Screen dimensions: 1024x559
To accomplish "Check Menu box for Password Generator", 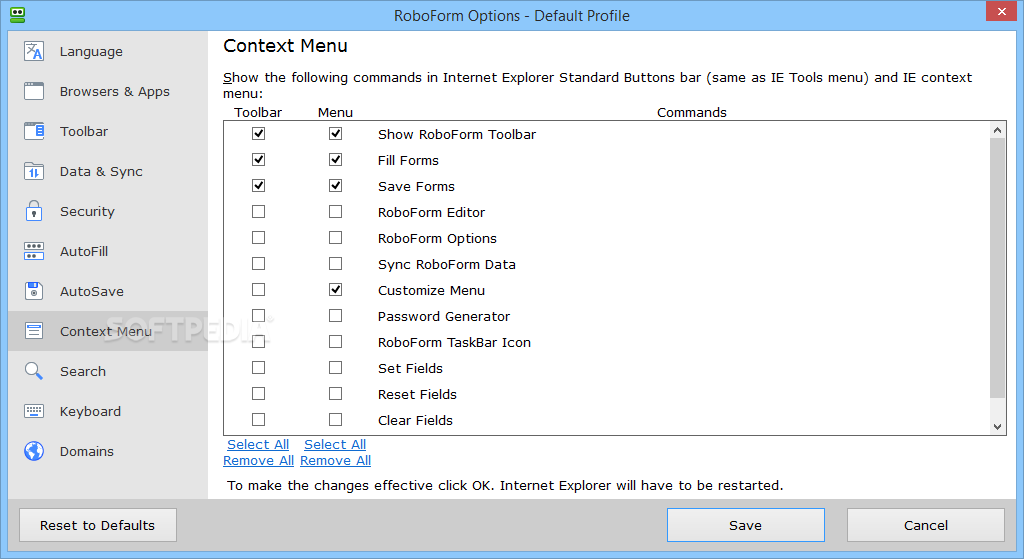I will [x=335, y=315].
